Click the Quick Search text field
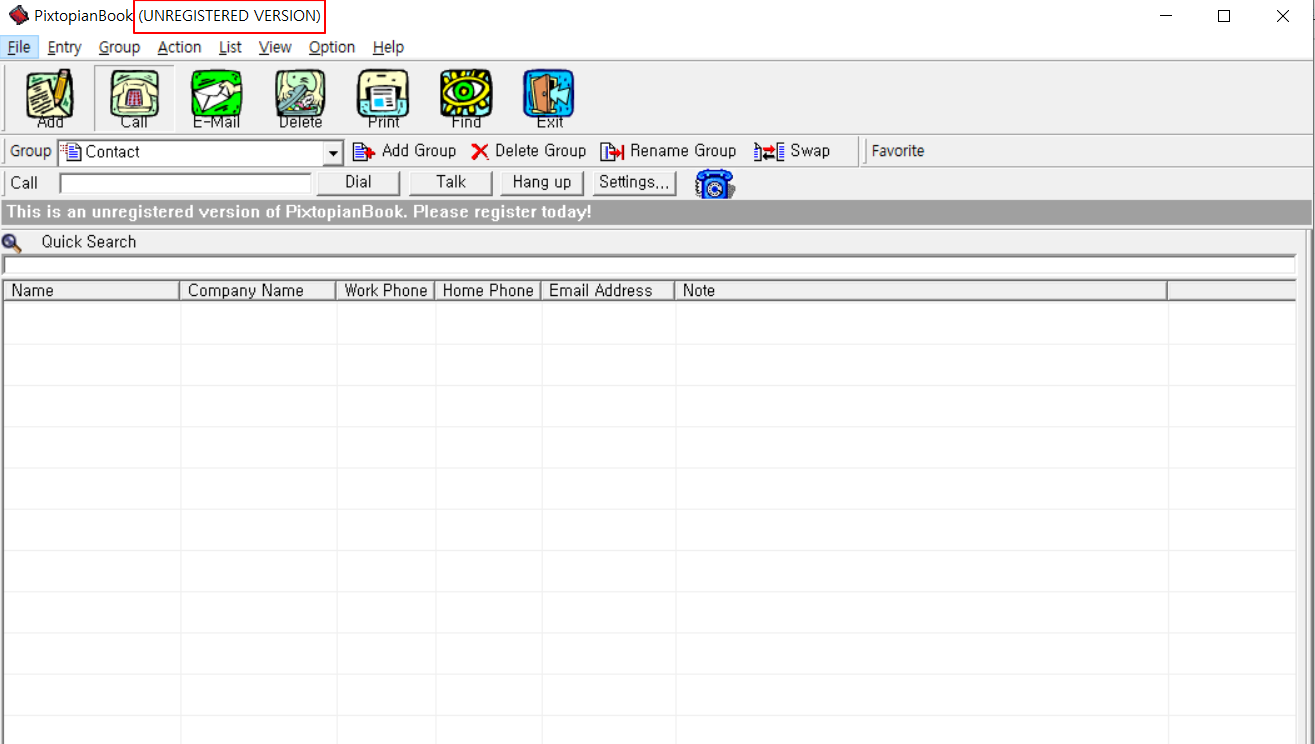 650,265
